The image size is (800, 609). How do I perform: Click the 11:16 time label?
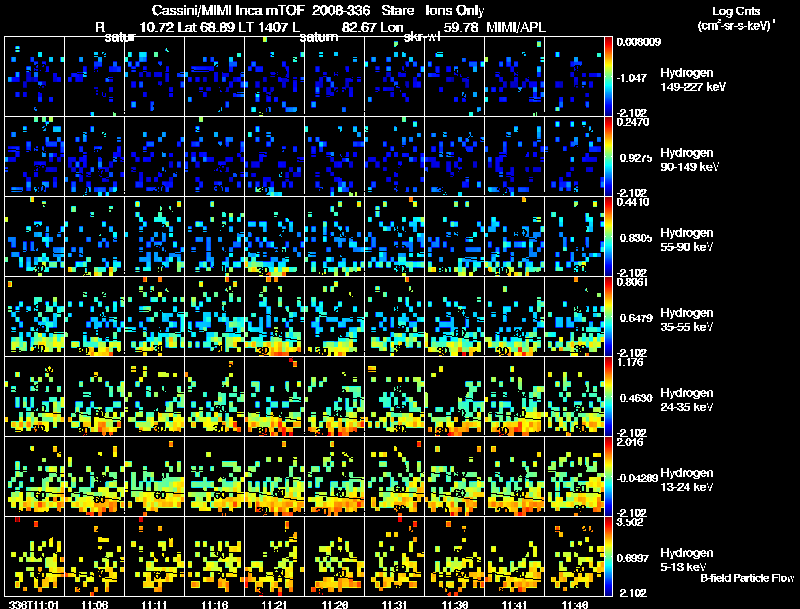click(x=214, y=605)
